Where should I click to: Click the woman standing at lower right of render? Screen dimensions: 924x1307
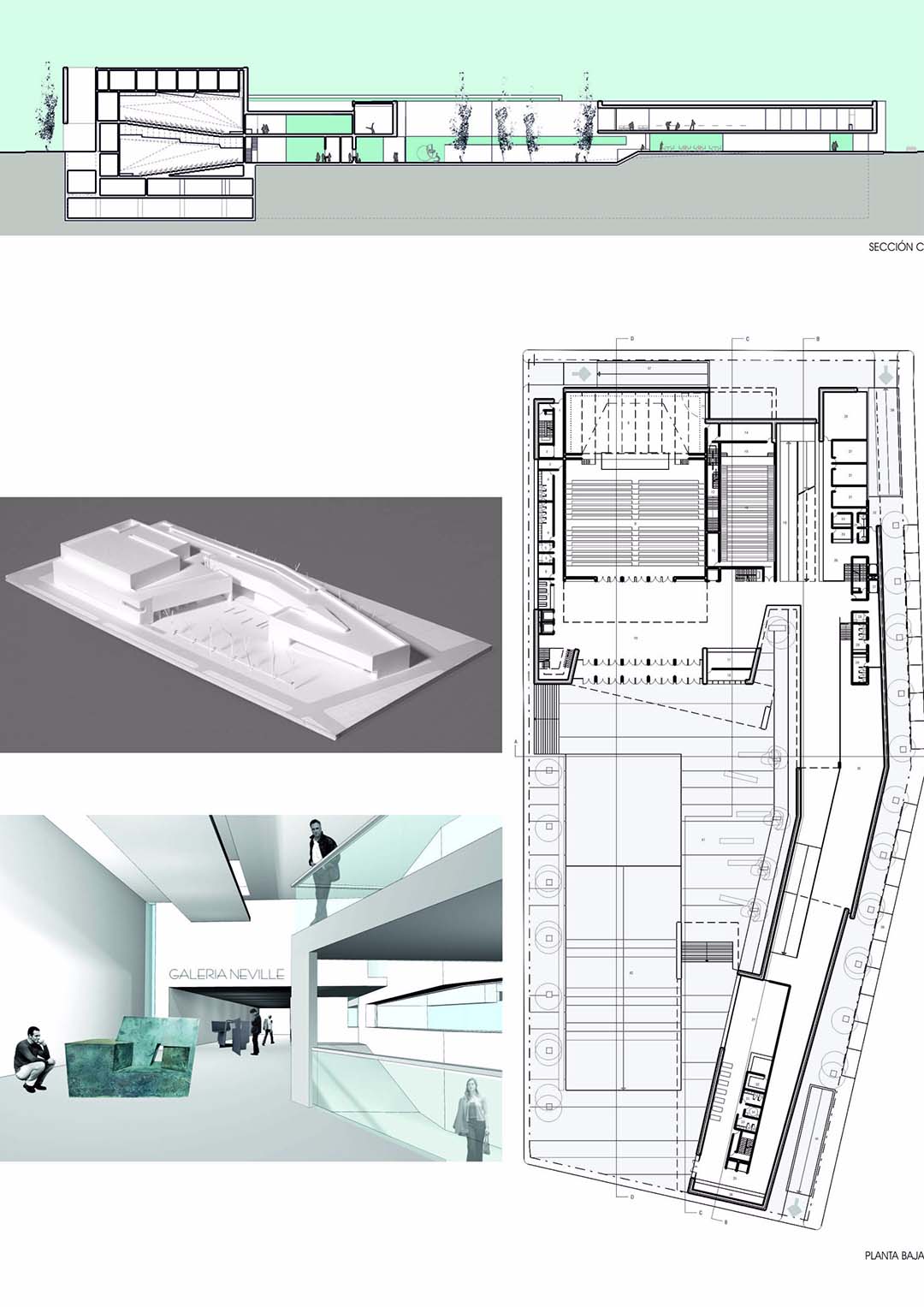pos(473,1117)
